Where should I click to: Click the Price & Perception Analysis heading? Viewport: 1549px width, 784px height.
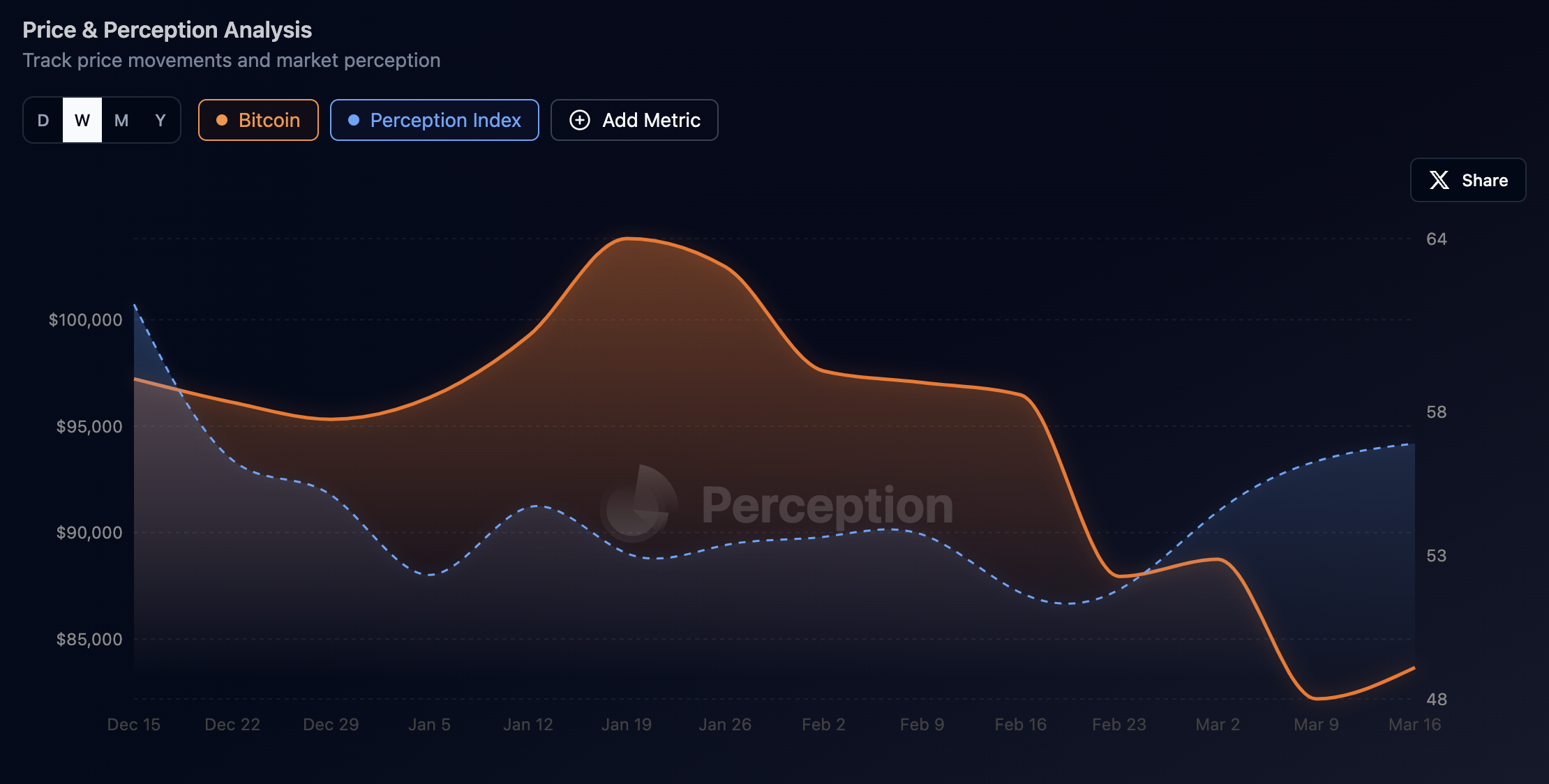click(x=167, y=30)
